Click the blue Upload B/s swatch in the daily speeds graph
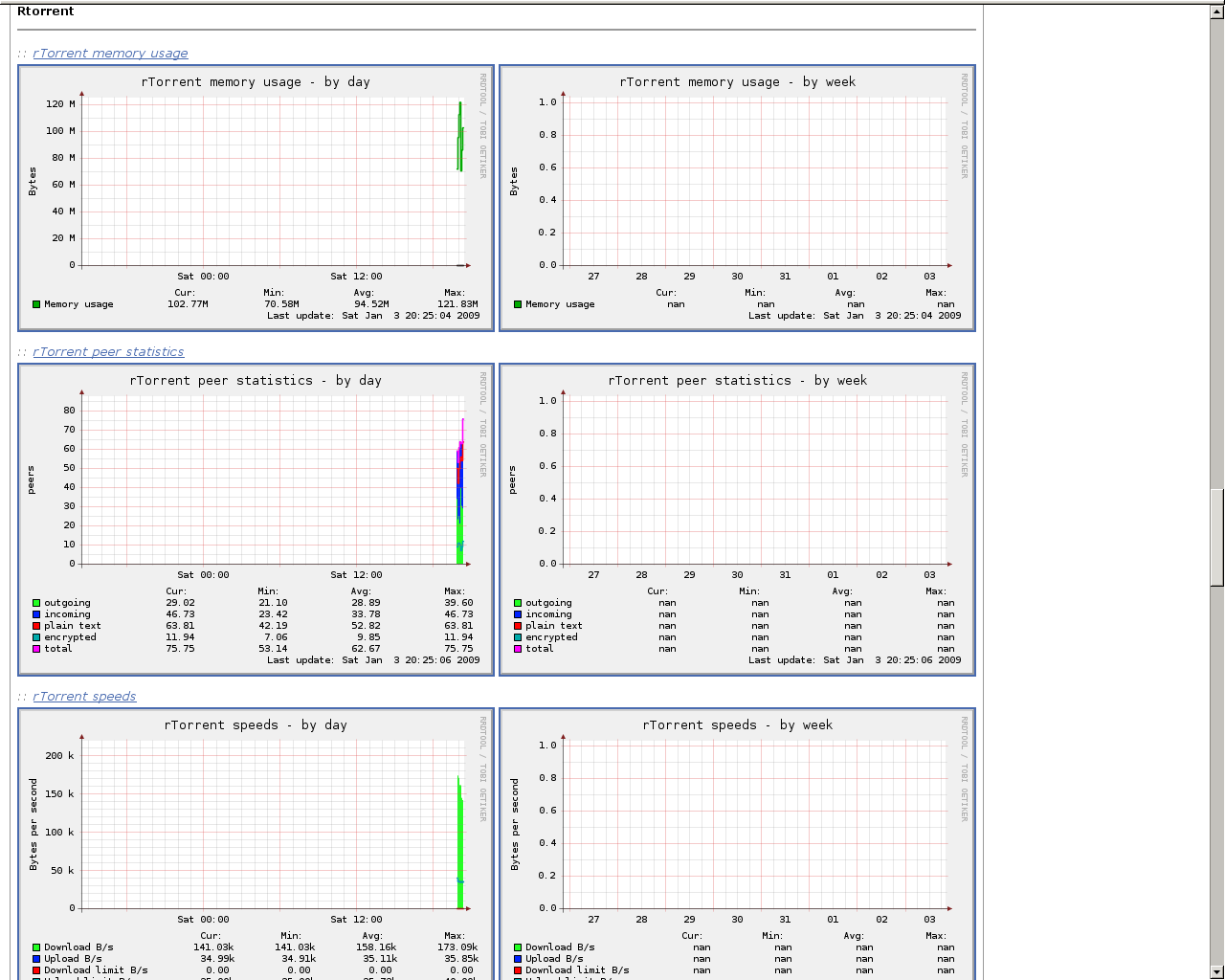1225x980 pixels. tap(36, 959)
